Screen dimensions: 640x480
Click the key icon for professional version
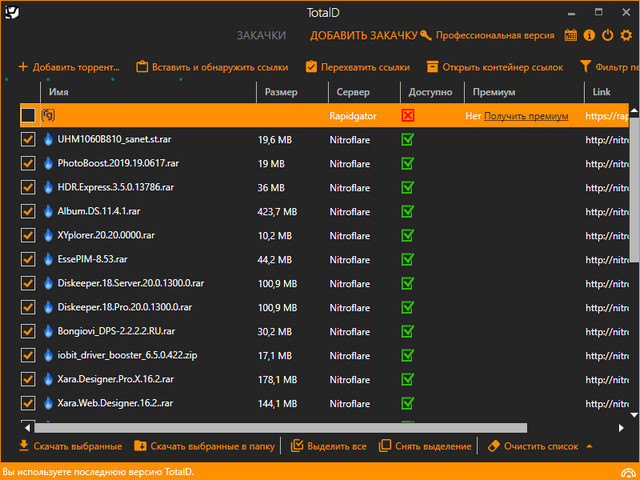click(426, 36)
